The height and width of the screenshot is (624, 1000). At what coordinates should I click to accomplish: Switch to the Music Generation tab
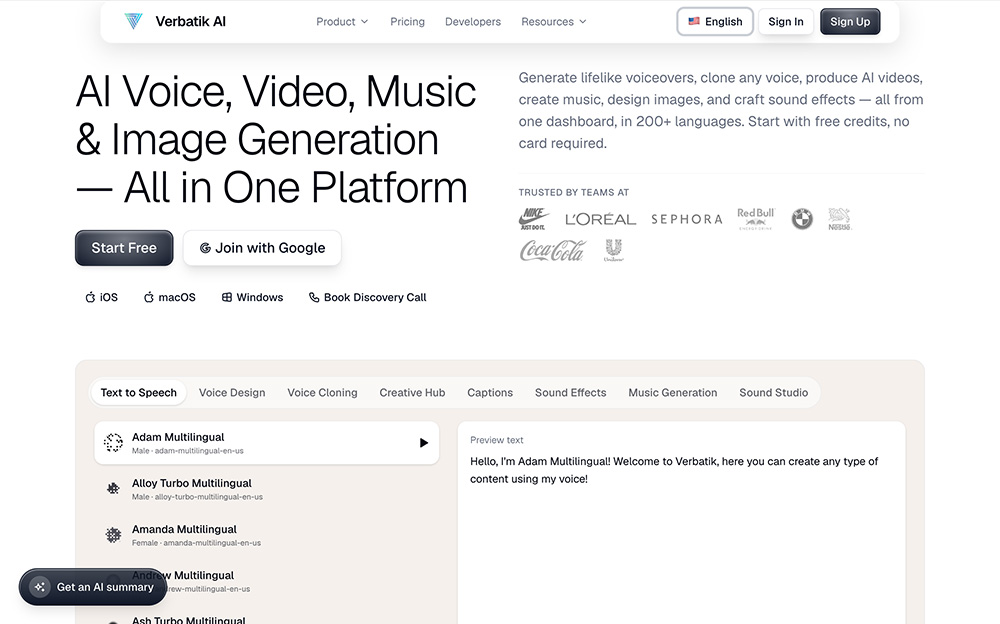click(x=673, y=392)
